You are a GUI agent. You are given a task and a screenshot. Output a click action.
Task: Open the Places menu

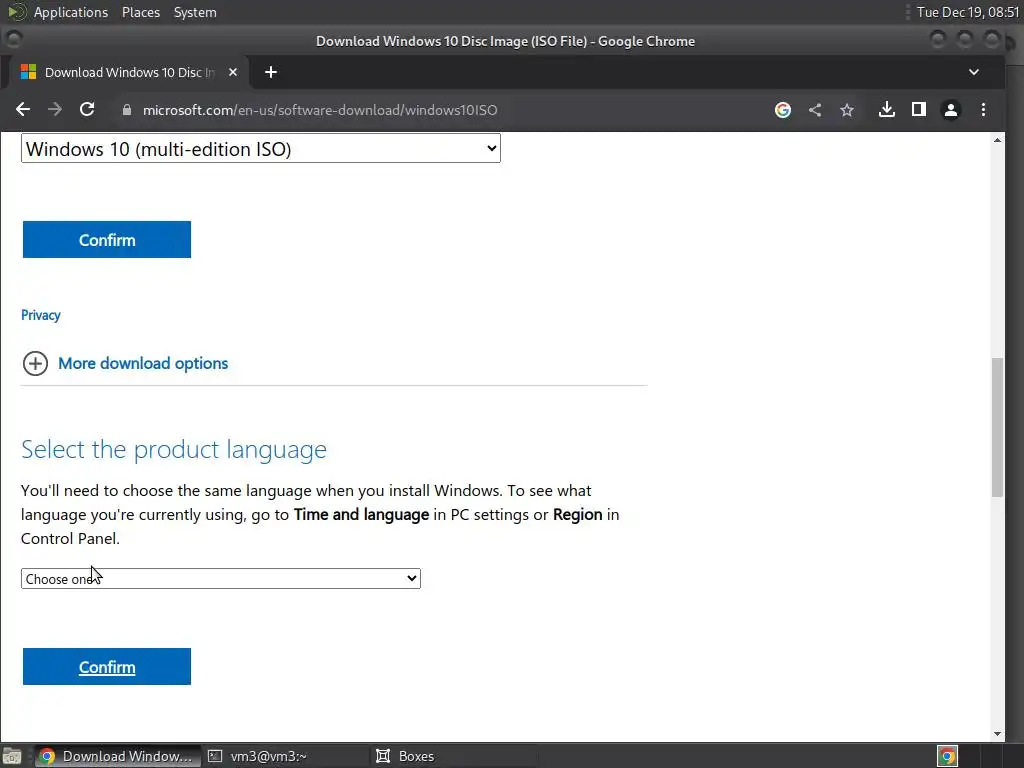[141, 12]
